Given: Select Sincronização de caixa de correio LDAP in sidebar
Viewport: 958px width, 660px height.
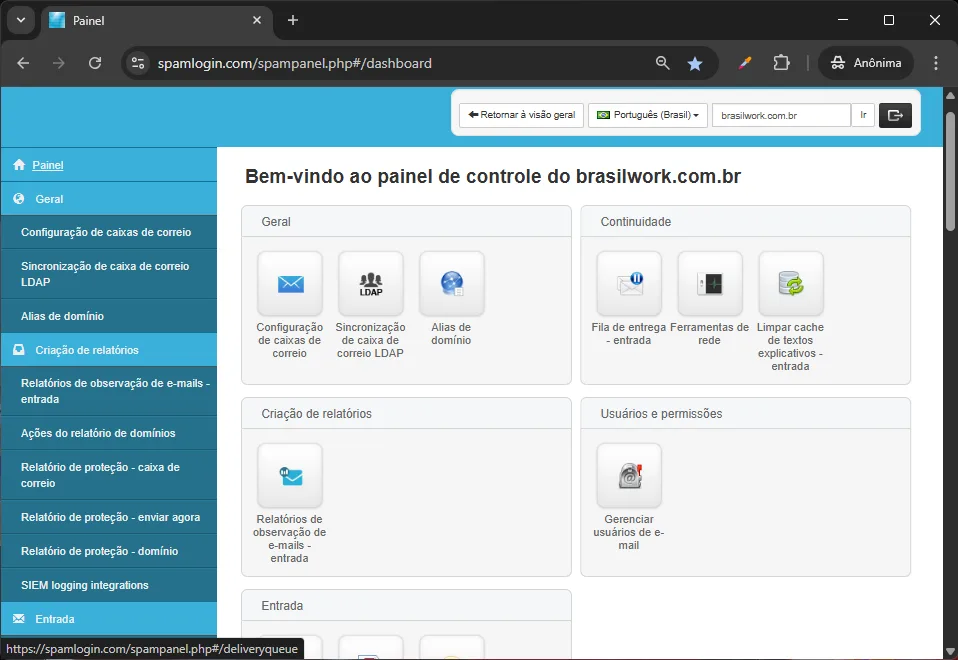Looking at the screenshot, I should [109, 274].
